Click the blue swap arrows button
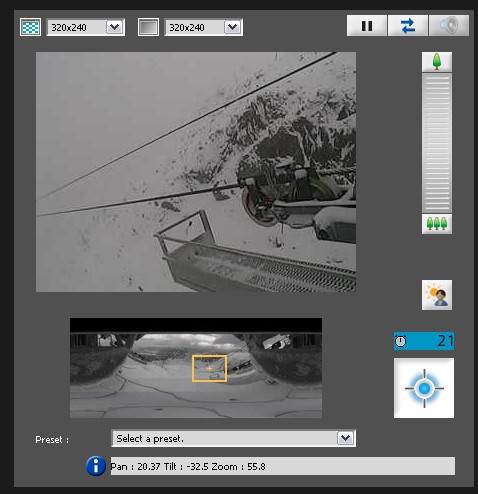This screenshot has height=494, width=478. [408, 26]
